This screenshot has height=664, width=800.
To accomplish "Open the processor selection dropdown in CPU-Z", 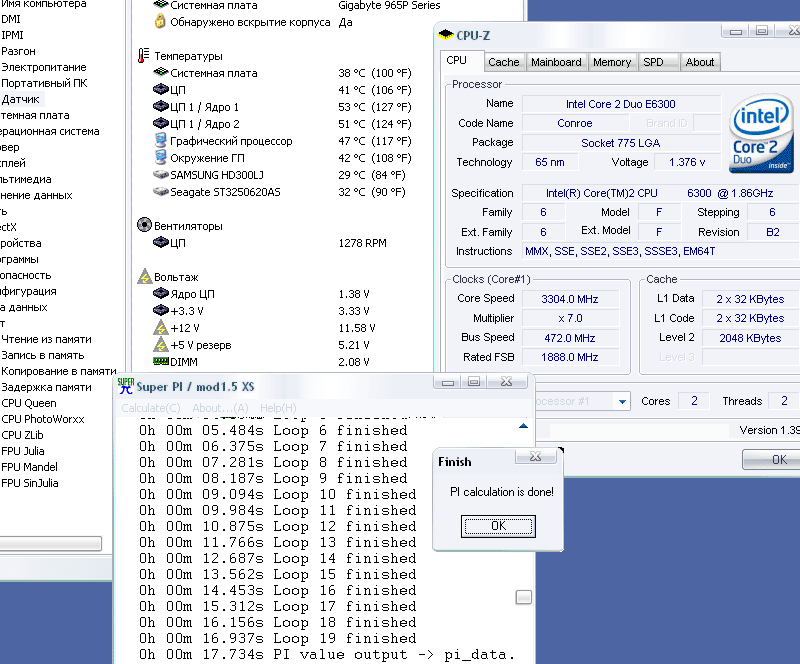I will pos(622,402).
